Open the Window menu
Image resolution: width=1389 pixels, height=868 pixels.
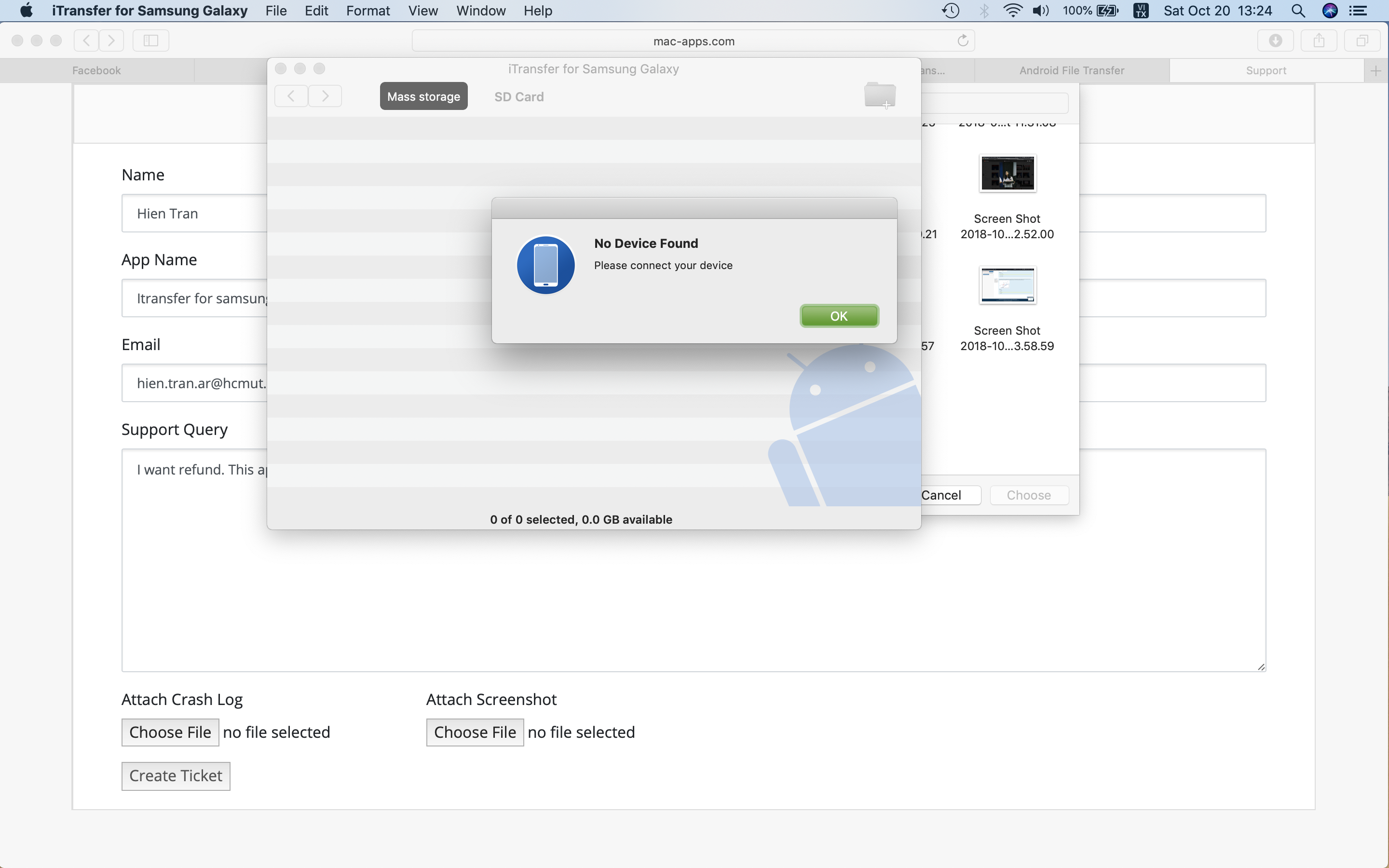[x=481, y=10]
